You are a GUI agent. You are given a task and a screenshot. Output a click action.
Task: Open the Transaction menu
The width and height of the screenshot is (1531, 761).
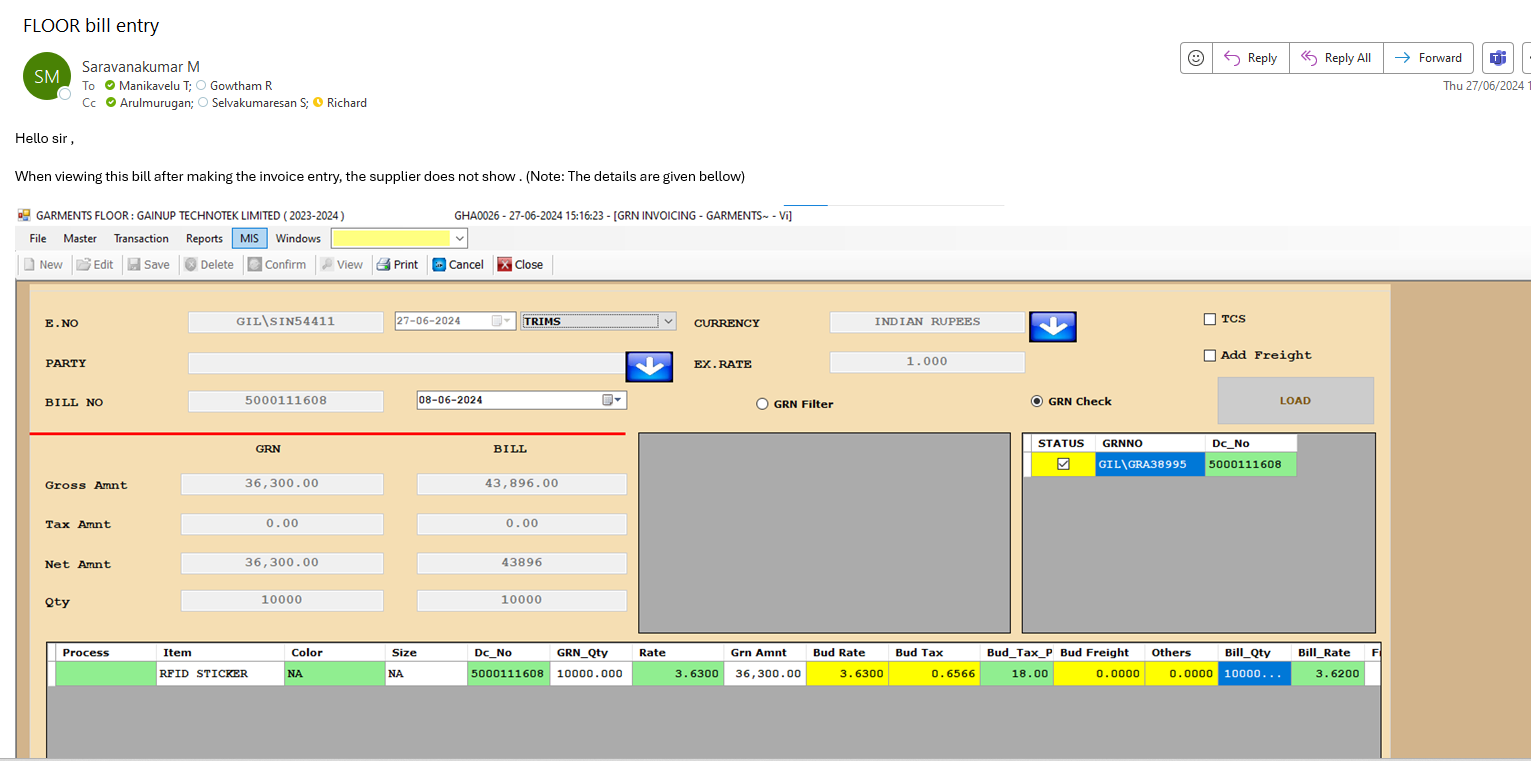coord(141,238)
